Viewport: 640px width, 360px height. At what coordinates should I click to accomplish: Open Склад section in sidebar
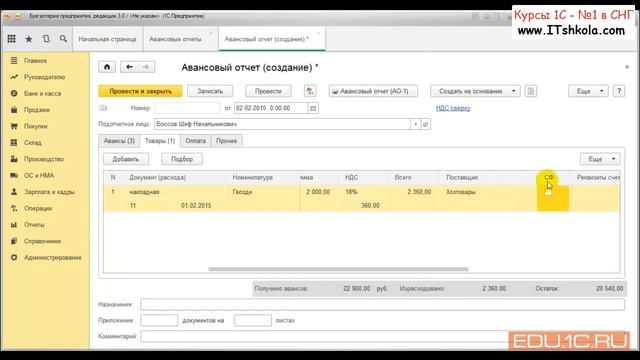tap(33, 142)
